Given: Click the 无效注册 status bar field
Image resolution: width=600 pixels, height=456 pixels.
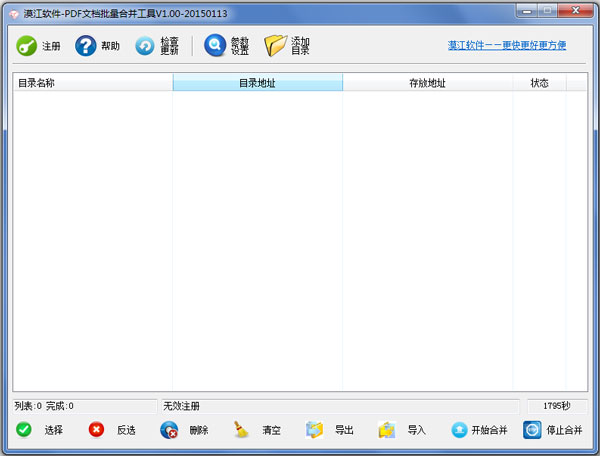Looking at the screenshot, I should [340, 406].
